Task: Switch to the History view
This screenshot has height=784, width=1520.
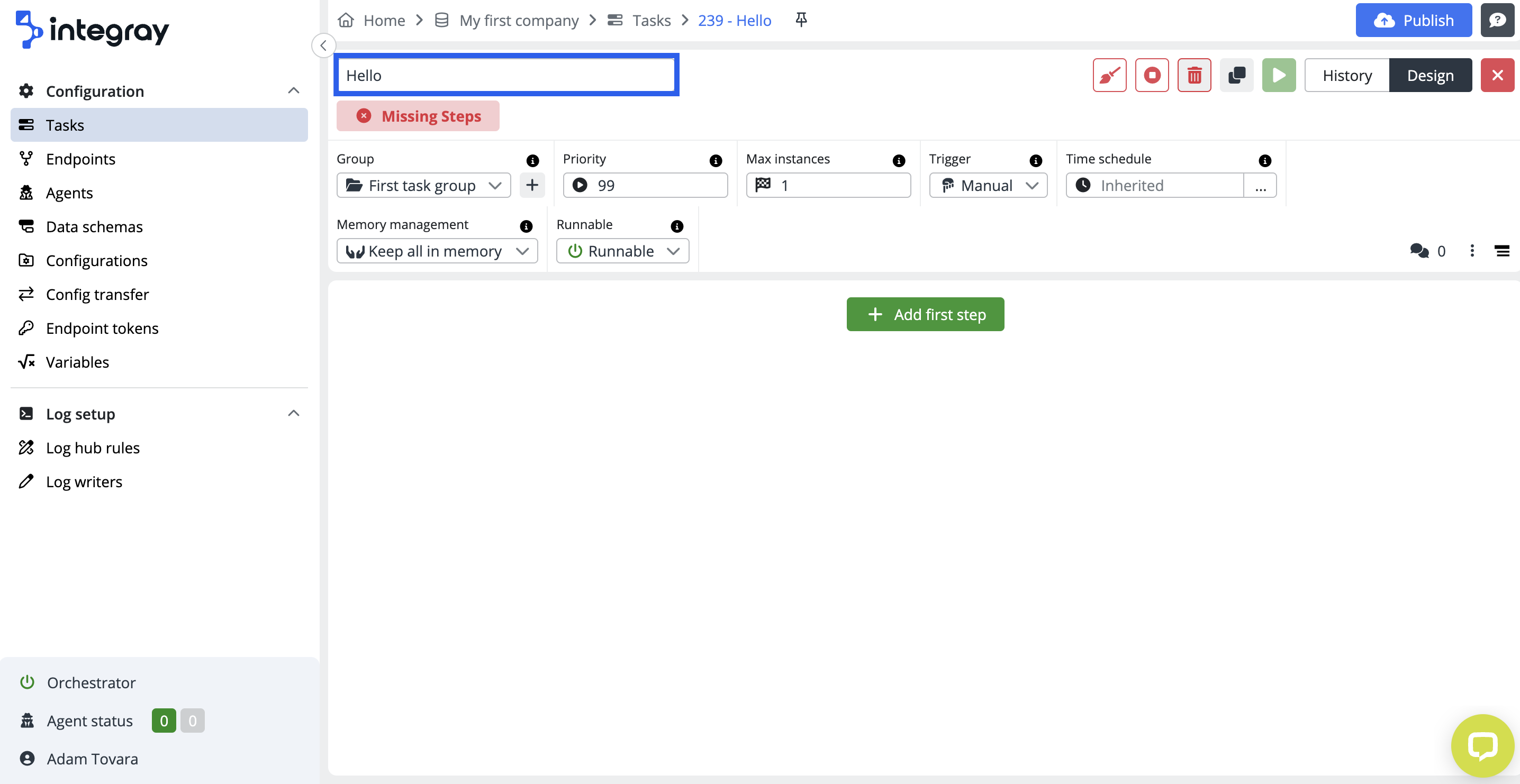Action: pyautogui.click(x=1346, y=76)
